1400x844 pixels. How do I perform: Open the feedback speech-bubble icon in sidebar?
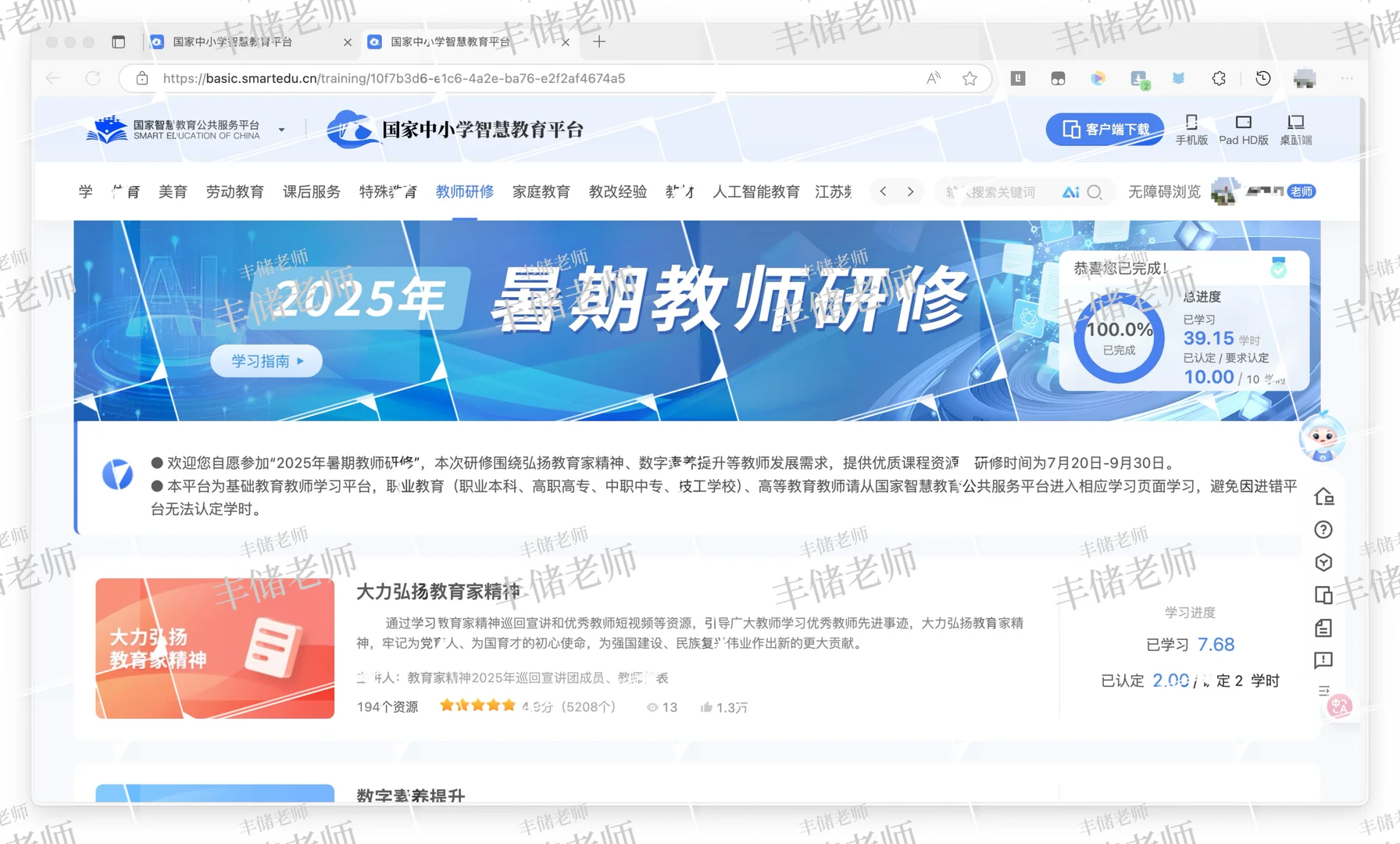(x=1323, y=660)
